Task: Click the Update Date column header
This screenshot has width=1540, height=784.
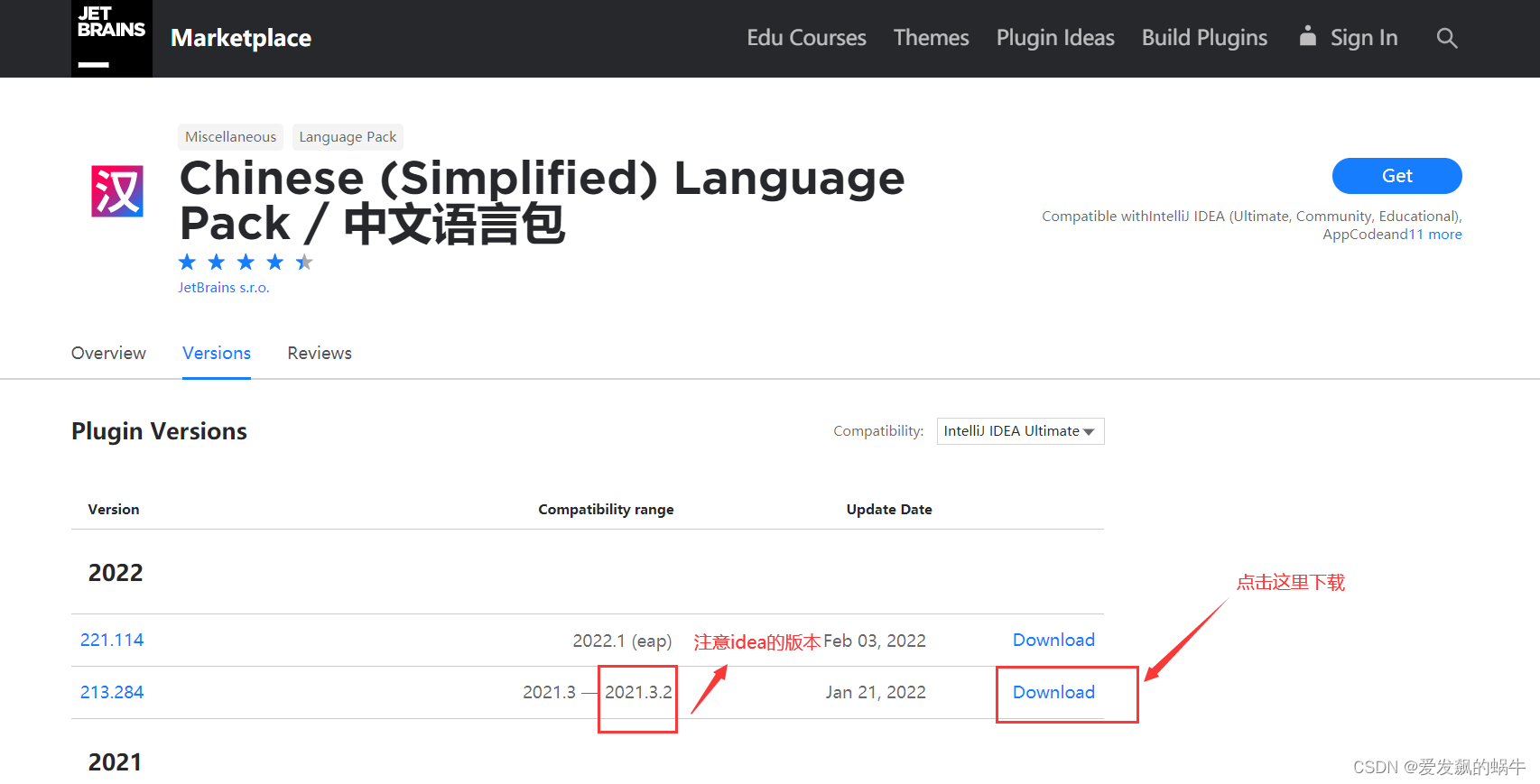Action: click(889, 510)
